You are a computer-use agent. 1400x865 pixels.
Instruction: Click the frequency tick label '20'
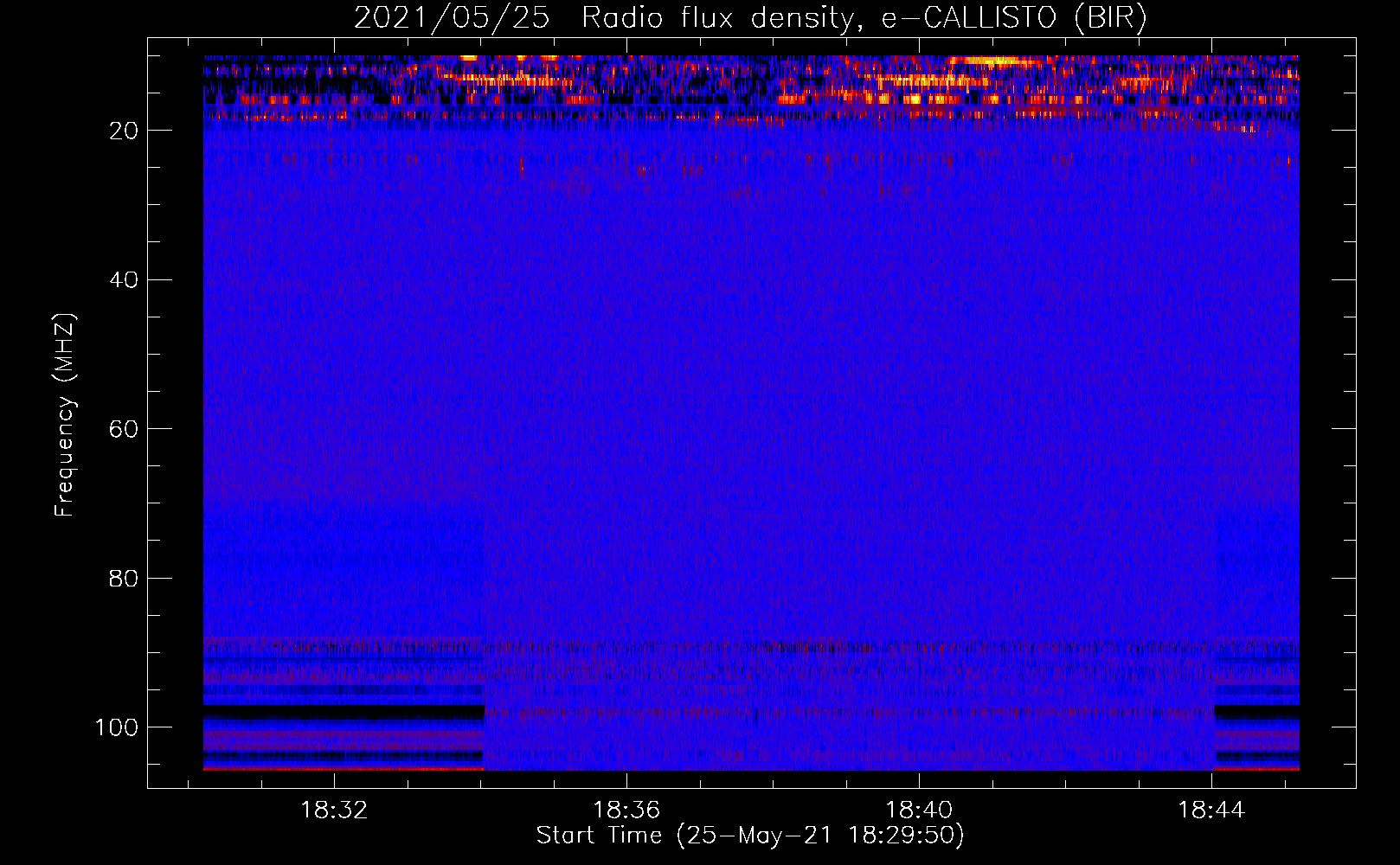coord(124,131)
